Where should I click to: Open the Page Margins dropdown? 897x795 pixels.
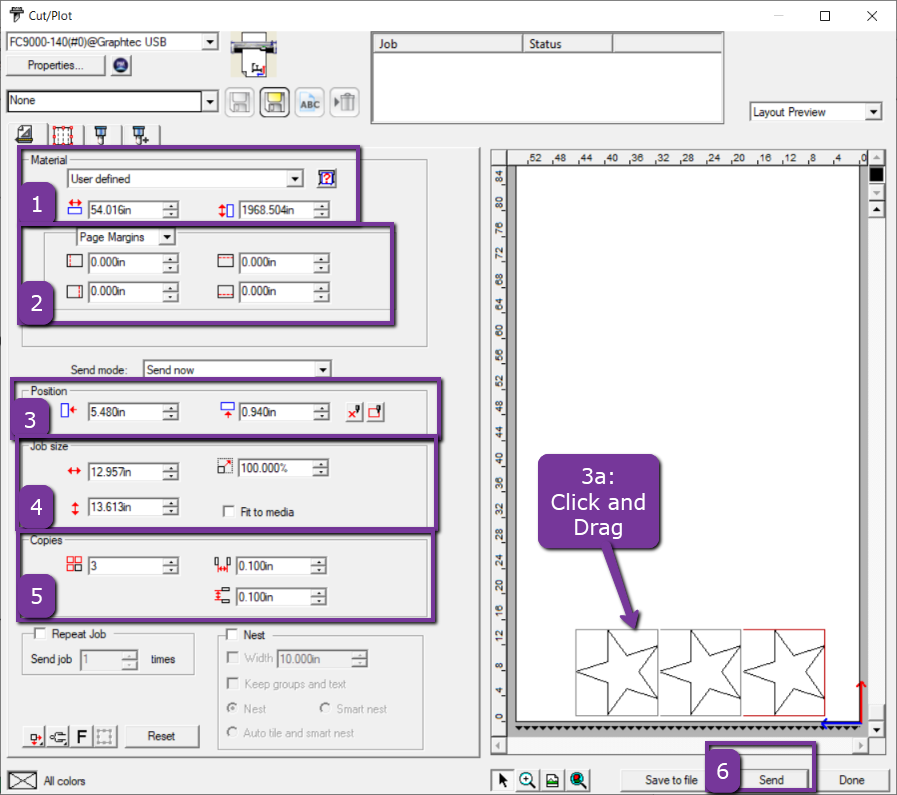pos(167,237)
